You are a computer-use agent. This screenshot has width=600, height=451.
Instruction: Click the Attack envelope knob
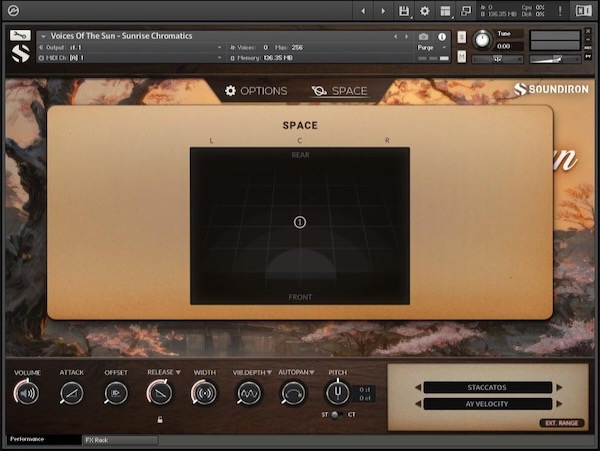click(71, 394)
